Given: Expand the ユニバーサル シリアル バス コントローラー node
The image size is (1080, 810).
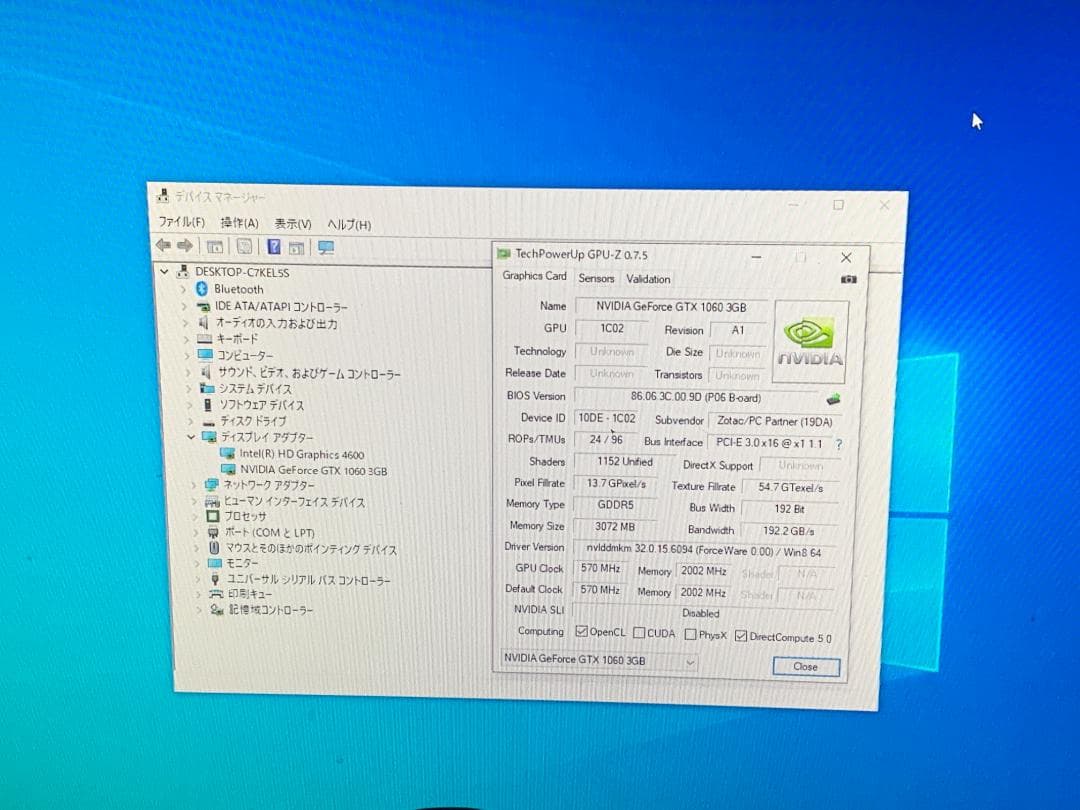Looking at the screenshot, I should click(x=198, y=579).
